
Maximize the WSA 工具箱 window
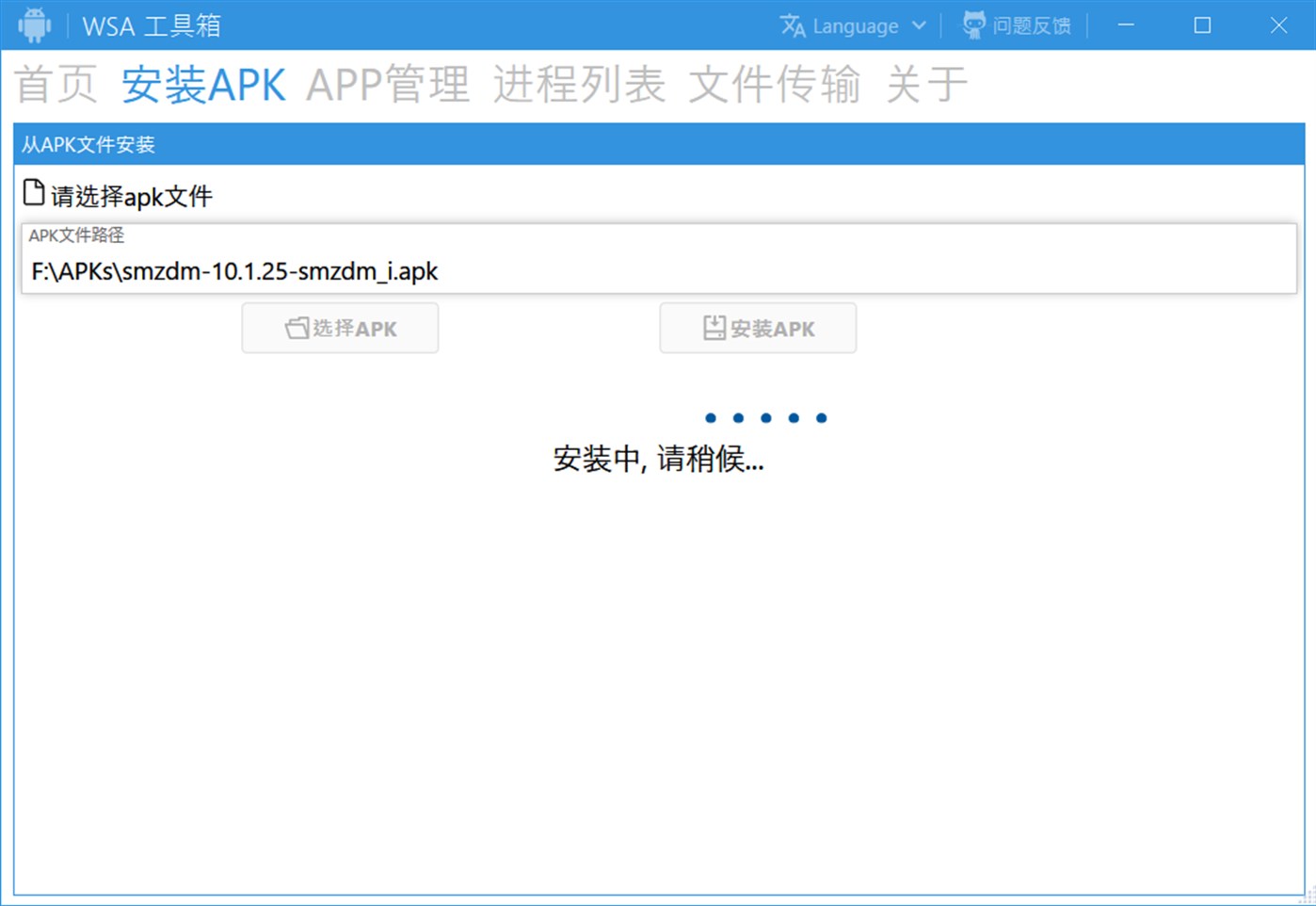(1202, 25)
